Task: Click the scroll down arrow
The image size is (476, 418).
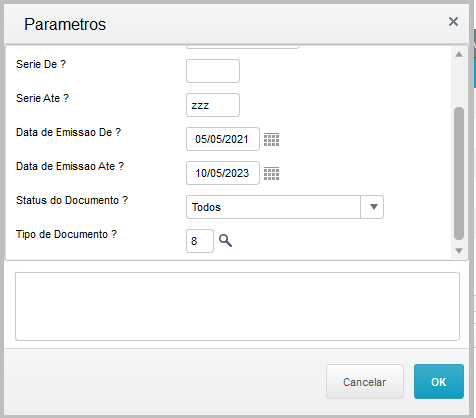Action: 459,251
